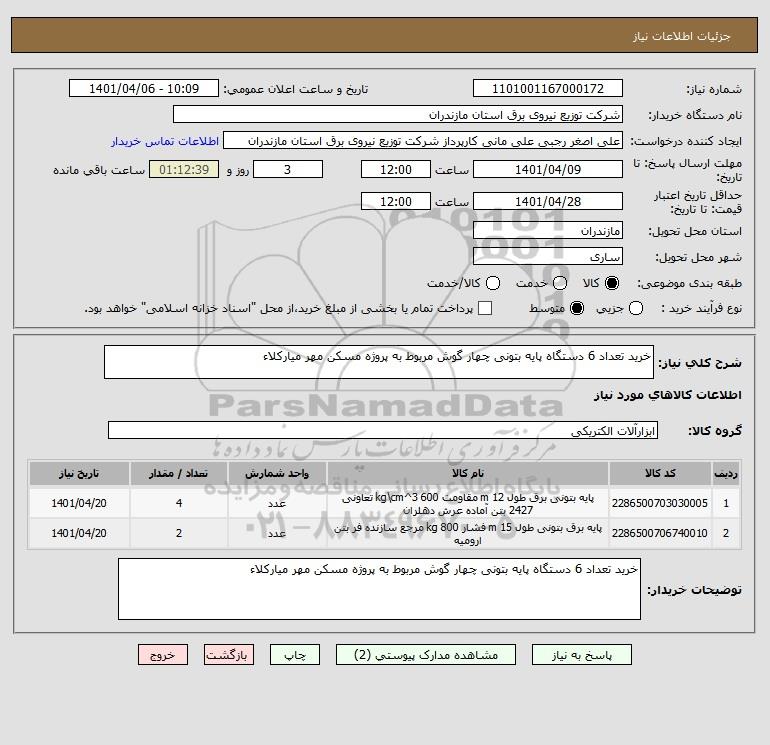Click the response deadline time 12:00 field
Viewport: 770px width, 745px height.
pos(396,169)
